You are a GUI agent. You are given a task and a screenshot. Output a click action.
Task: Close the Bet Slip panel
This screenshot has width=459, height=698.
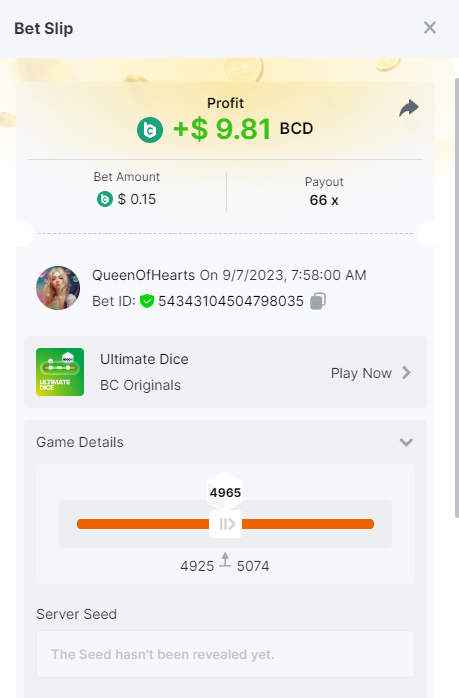tap(430, 28)
